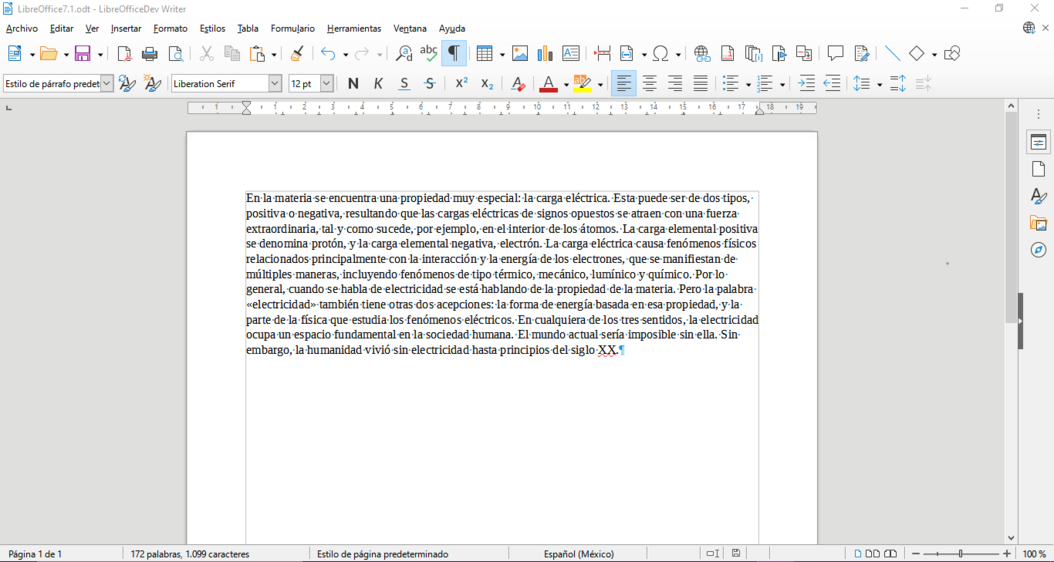Image resolution: width=1054 pixels, height=562 pixels.
Task: Toggle bold with the N button
Action: [353, 84]
